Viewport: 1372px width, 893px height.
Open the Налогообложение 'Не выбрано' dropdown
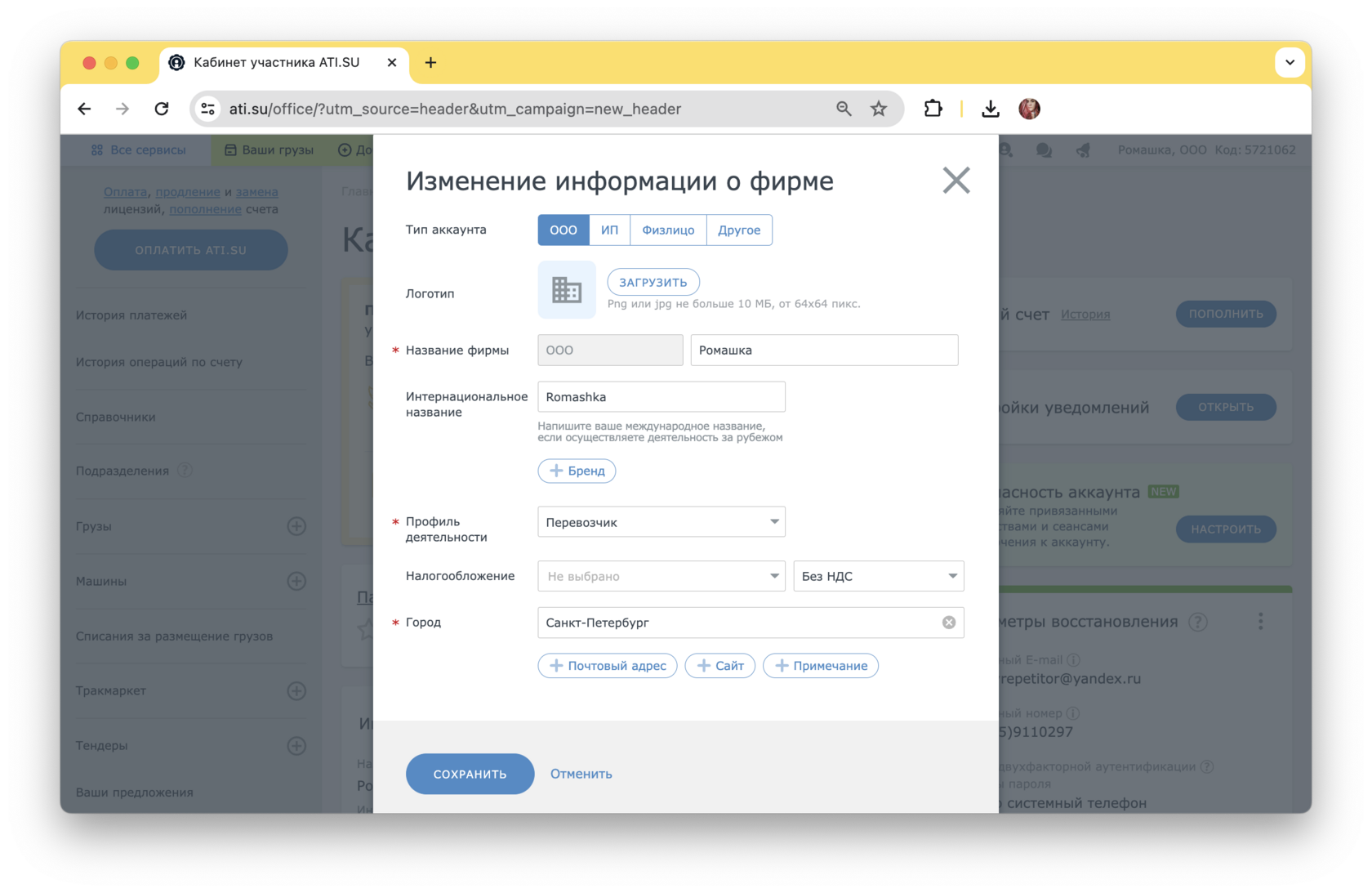(661, 576)
